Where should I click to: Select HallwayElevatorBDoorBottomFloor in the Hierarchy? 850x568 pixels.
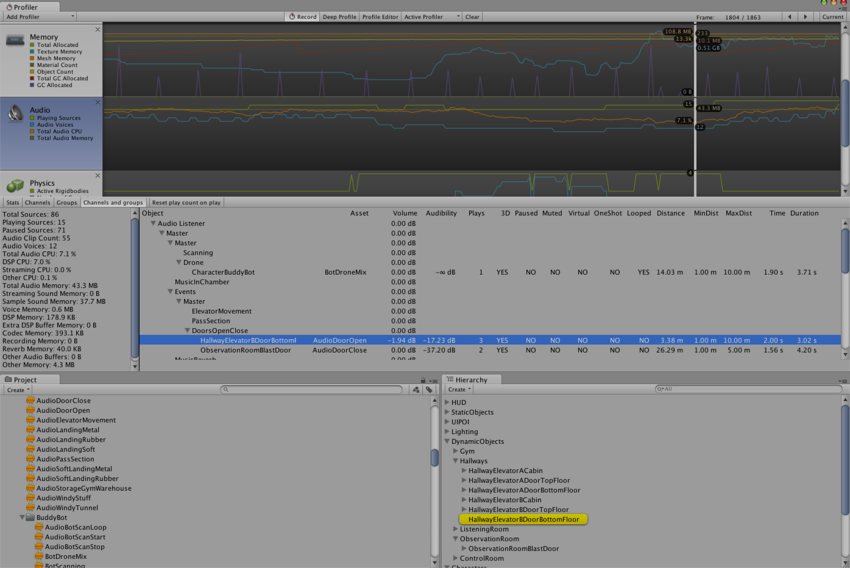523,519
